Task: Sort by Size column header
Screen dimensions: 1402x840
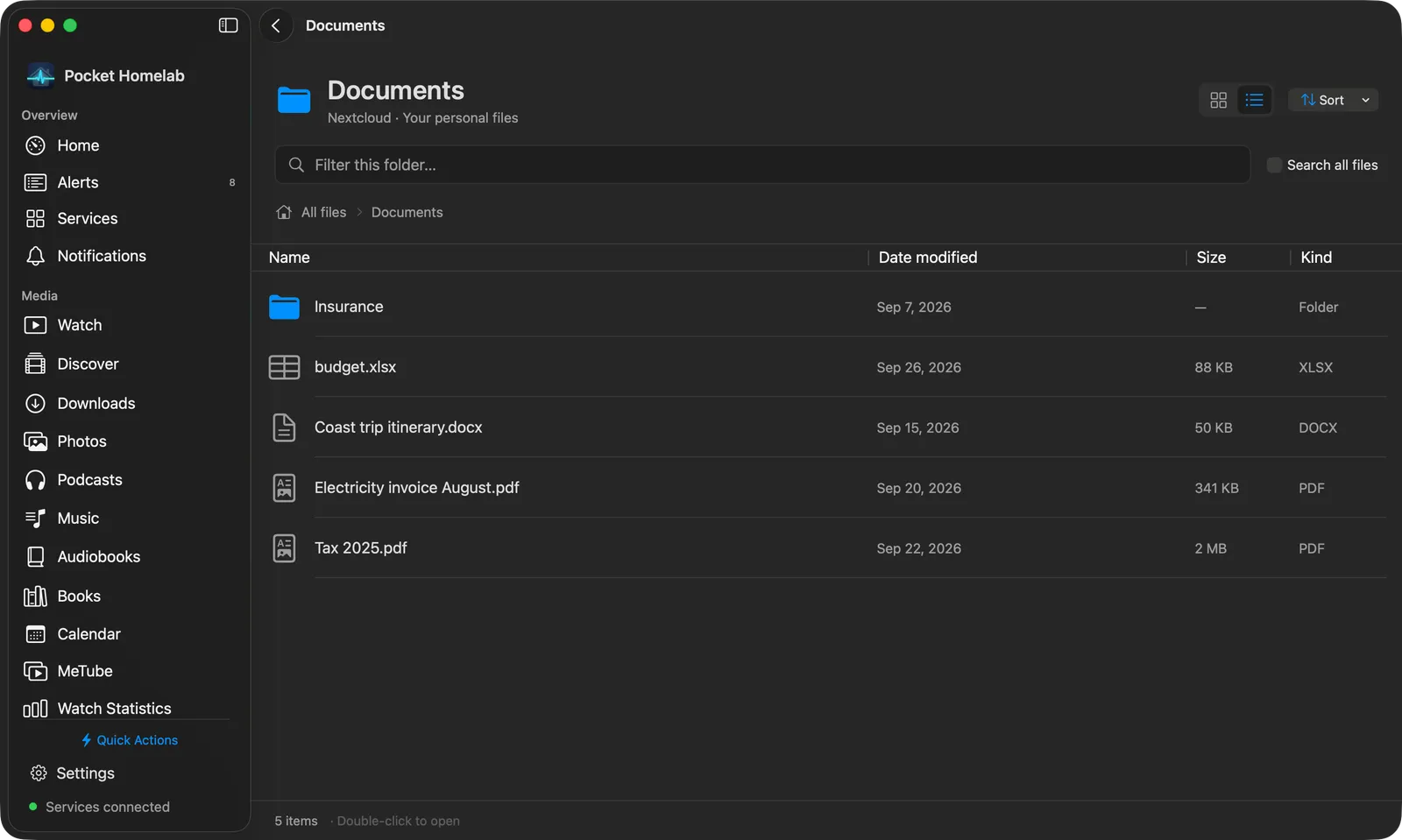Action: [1211, 258]
